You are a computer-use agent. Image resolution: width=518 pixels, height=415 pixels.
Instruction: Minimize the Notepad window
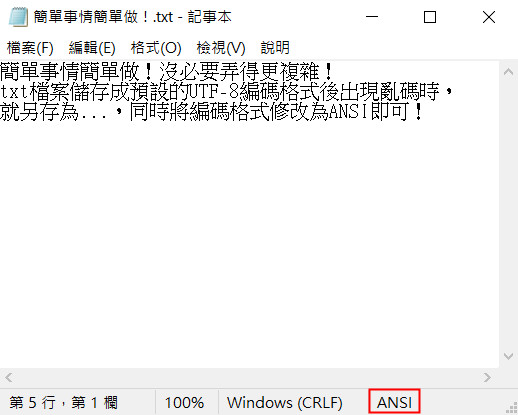click(372, 17)
